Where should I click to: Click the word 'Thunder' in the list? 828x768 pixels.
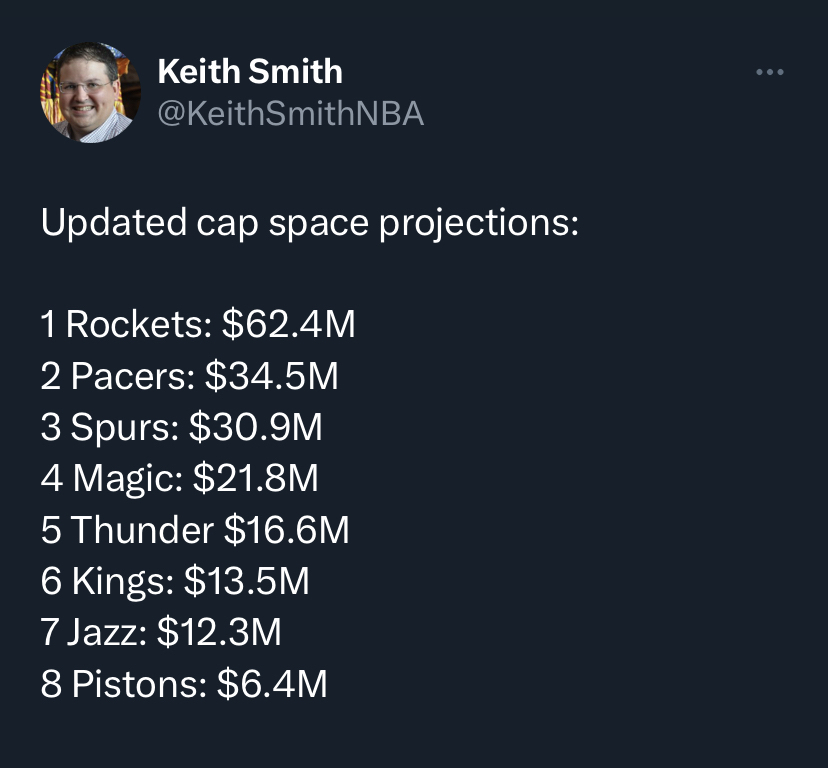pos(142,530)
